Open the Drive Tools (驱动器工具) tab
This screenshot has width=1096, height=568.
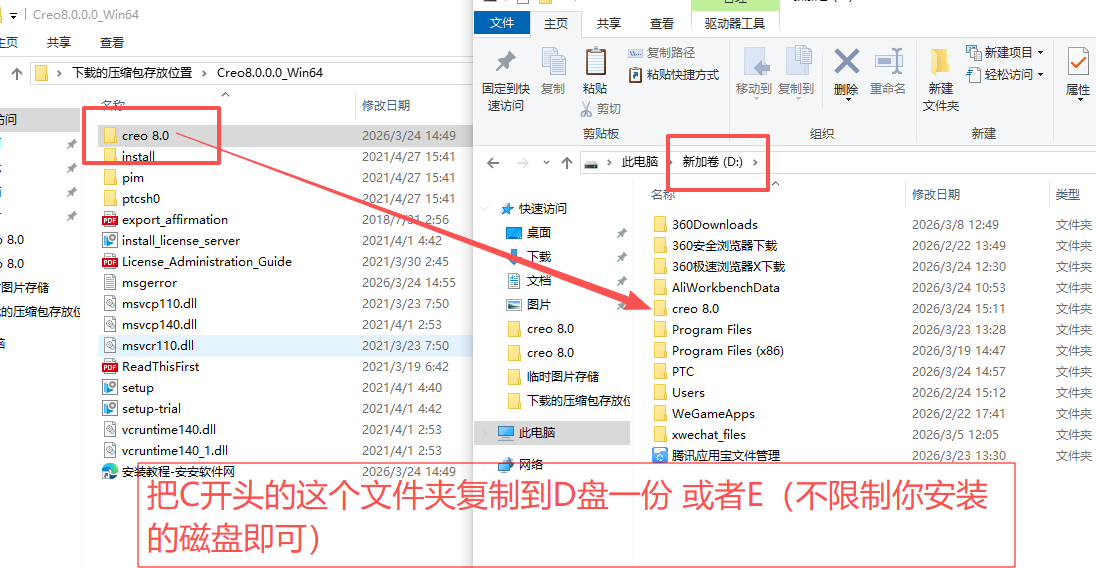click(x=735, y=24)
